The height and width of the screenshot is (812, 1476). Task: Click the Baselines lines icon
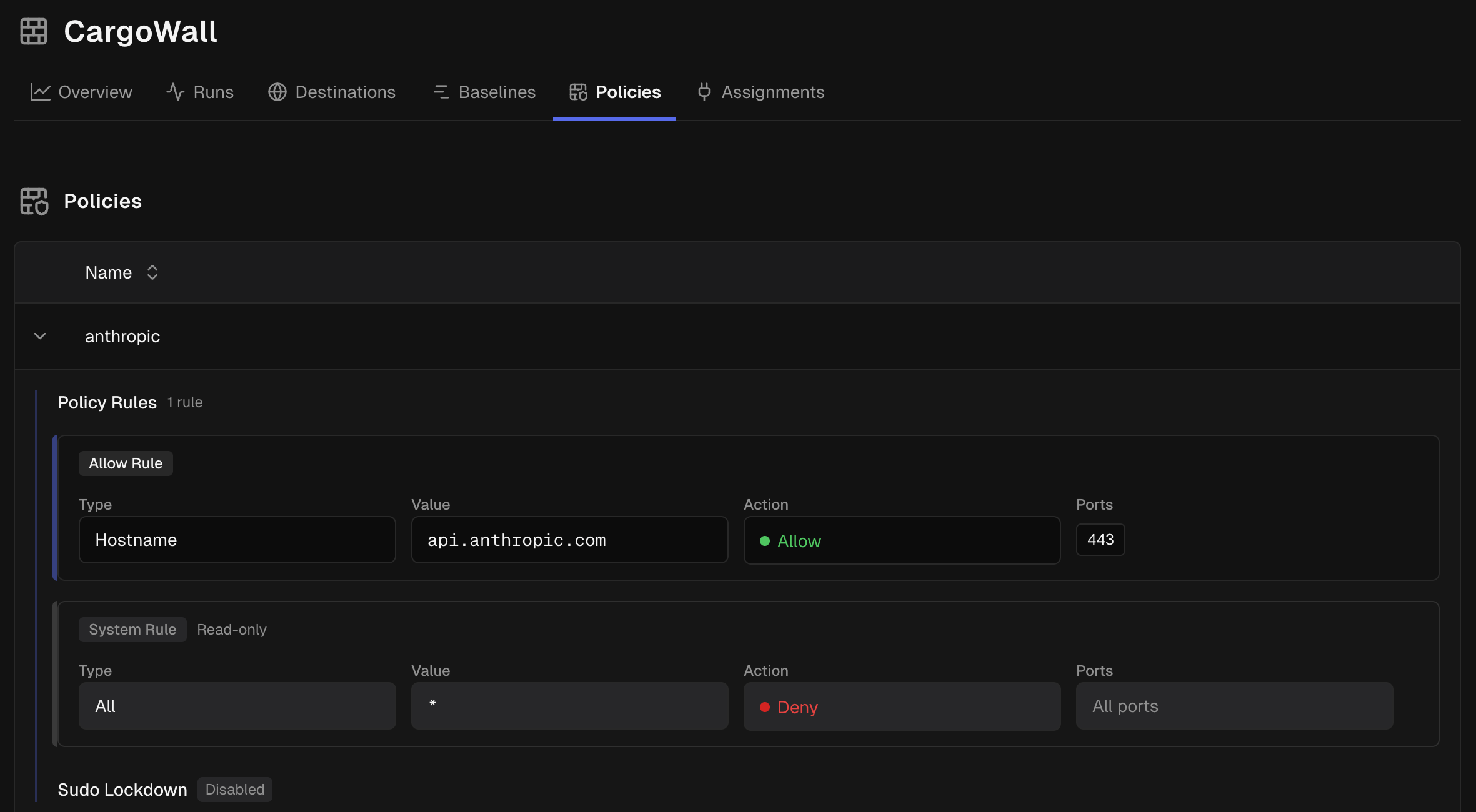click(x=441, y=92)
